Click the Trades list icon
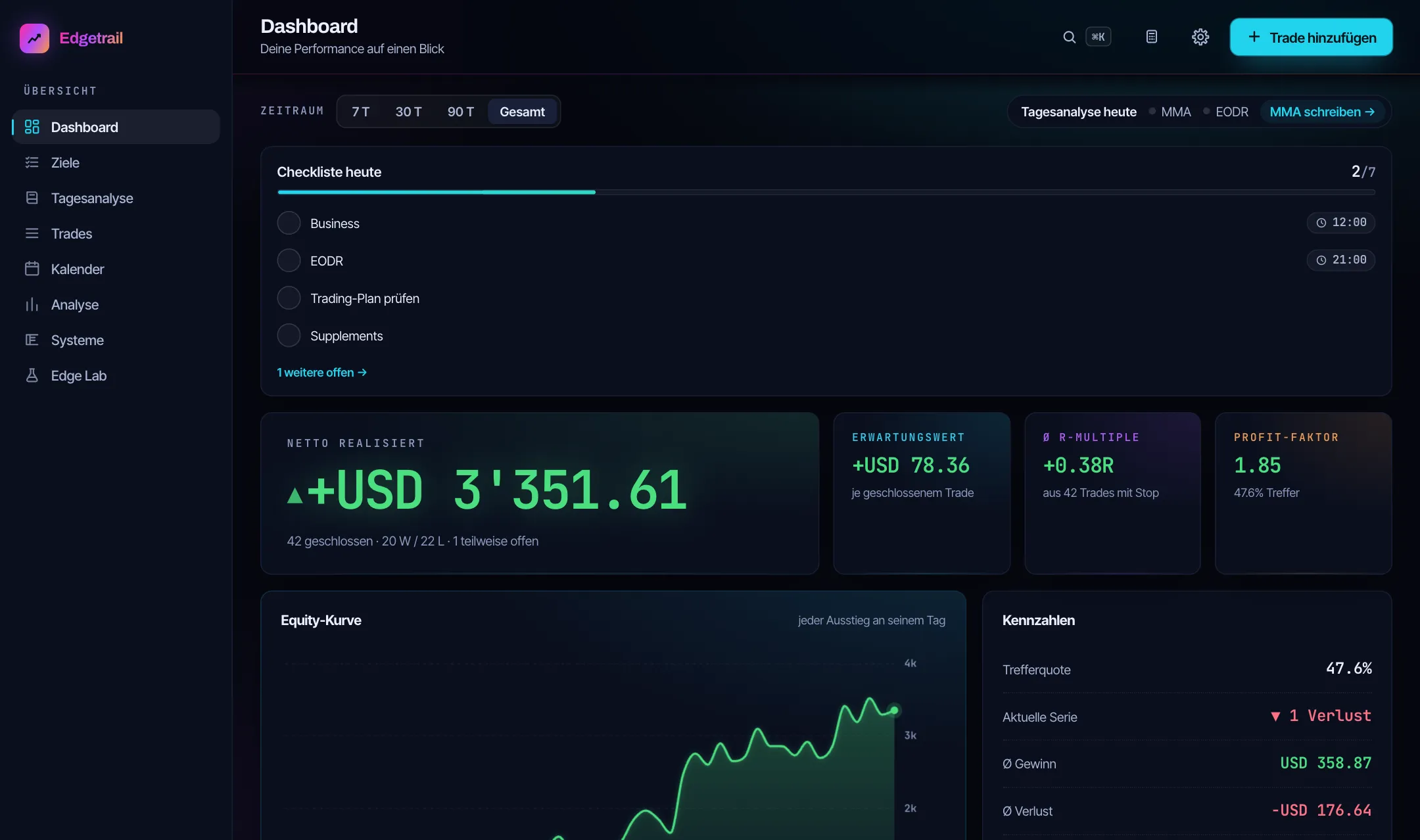The image size is (1420, 840). 32,233
